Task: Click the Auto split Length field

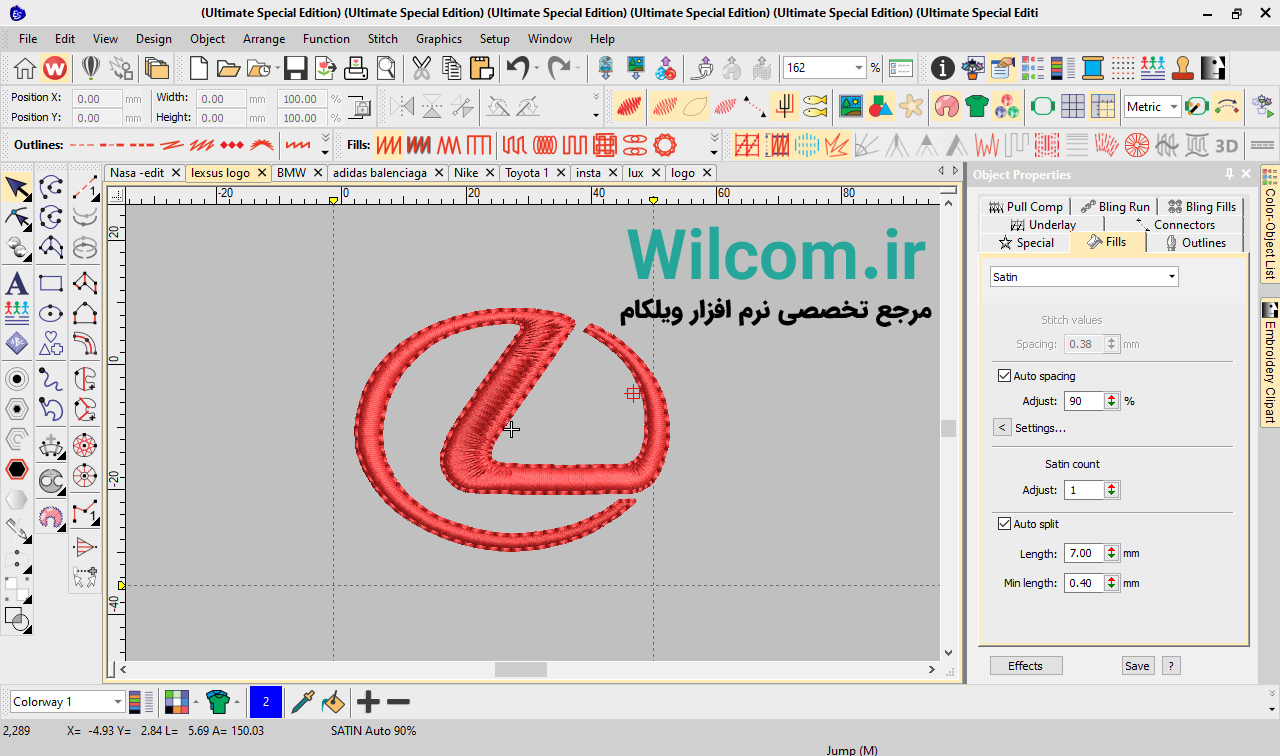Action: [1083, 553]
